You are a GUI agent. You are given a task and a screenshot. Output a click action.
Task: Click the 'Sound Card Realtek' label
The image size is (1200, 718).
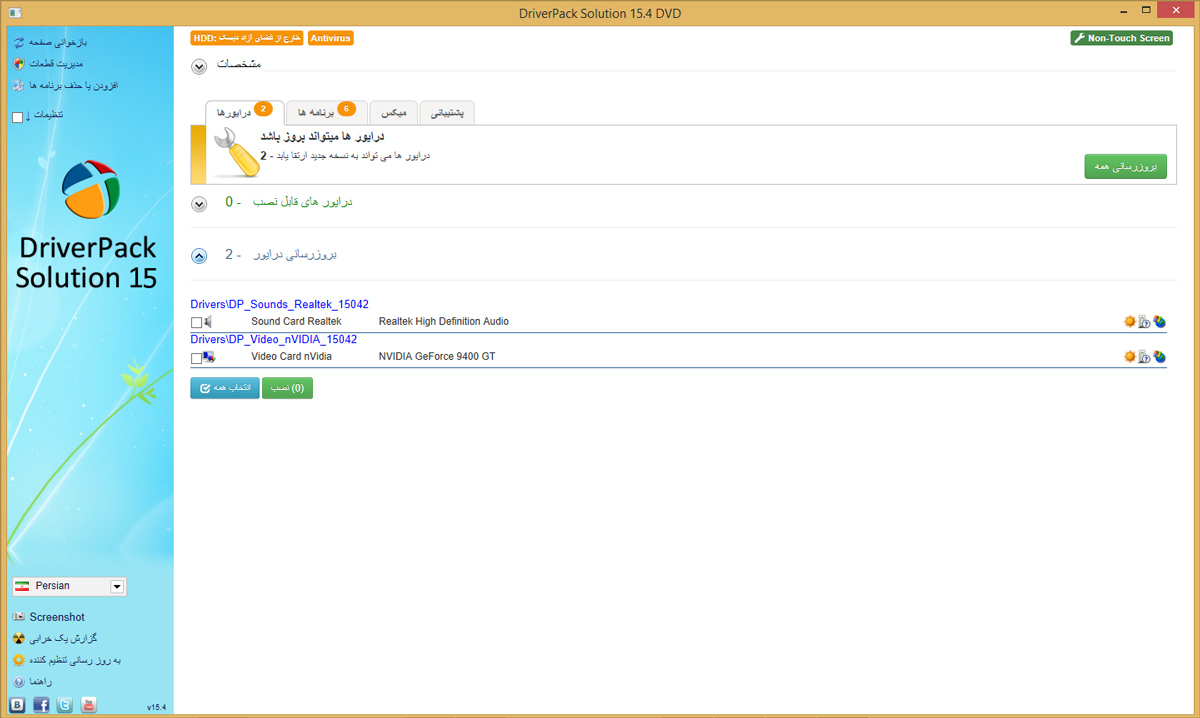[x=296, y=322]
